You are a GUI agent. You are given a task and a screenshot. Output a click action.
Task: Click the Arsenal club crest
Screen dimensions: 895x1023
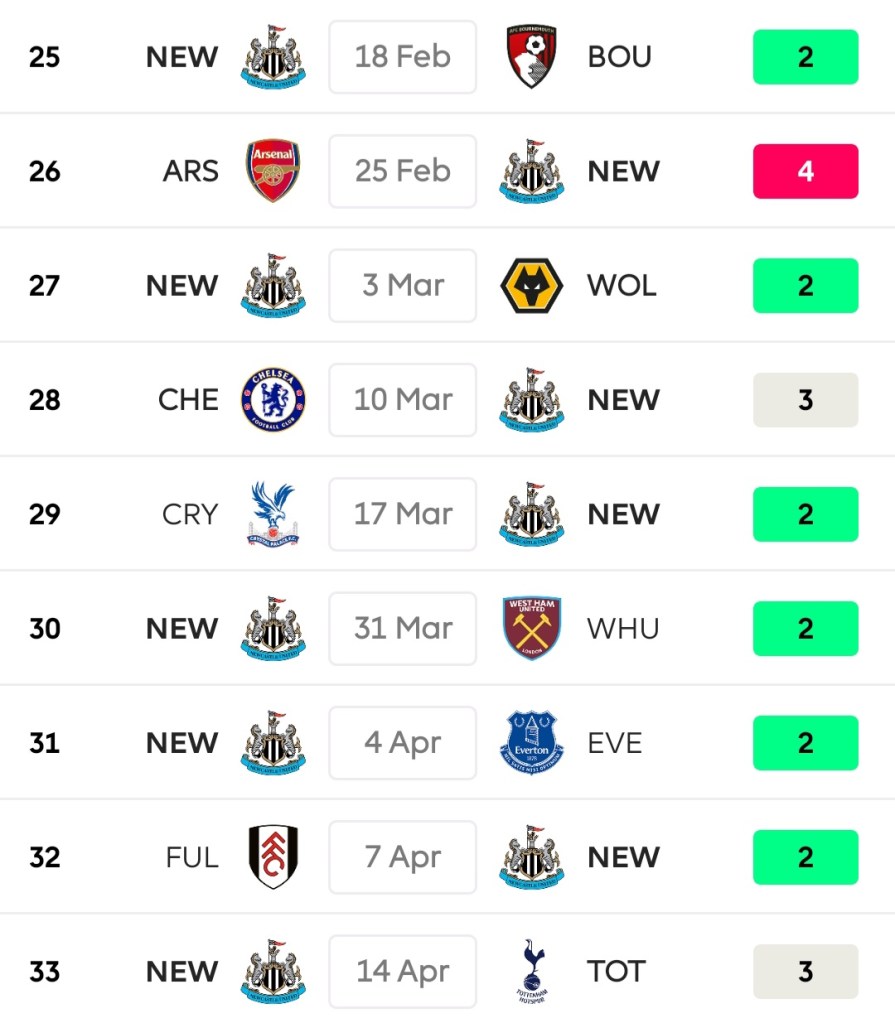tap(273, 171)
